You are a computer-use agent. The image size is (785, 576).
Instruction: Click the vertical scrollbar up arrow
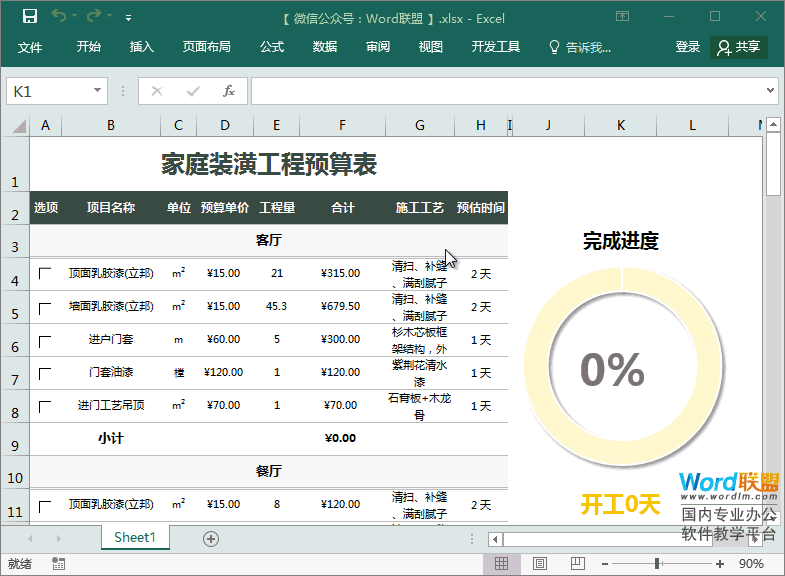click(773, 124)
